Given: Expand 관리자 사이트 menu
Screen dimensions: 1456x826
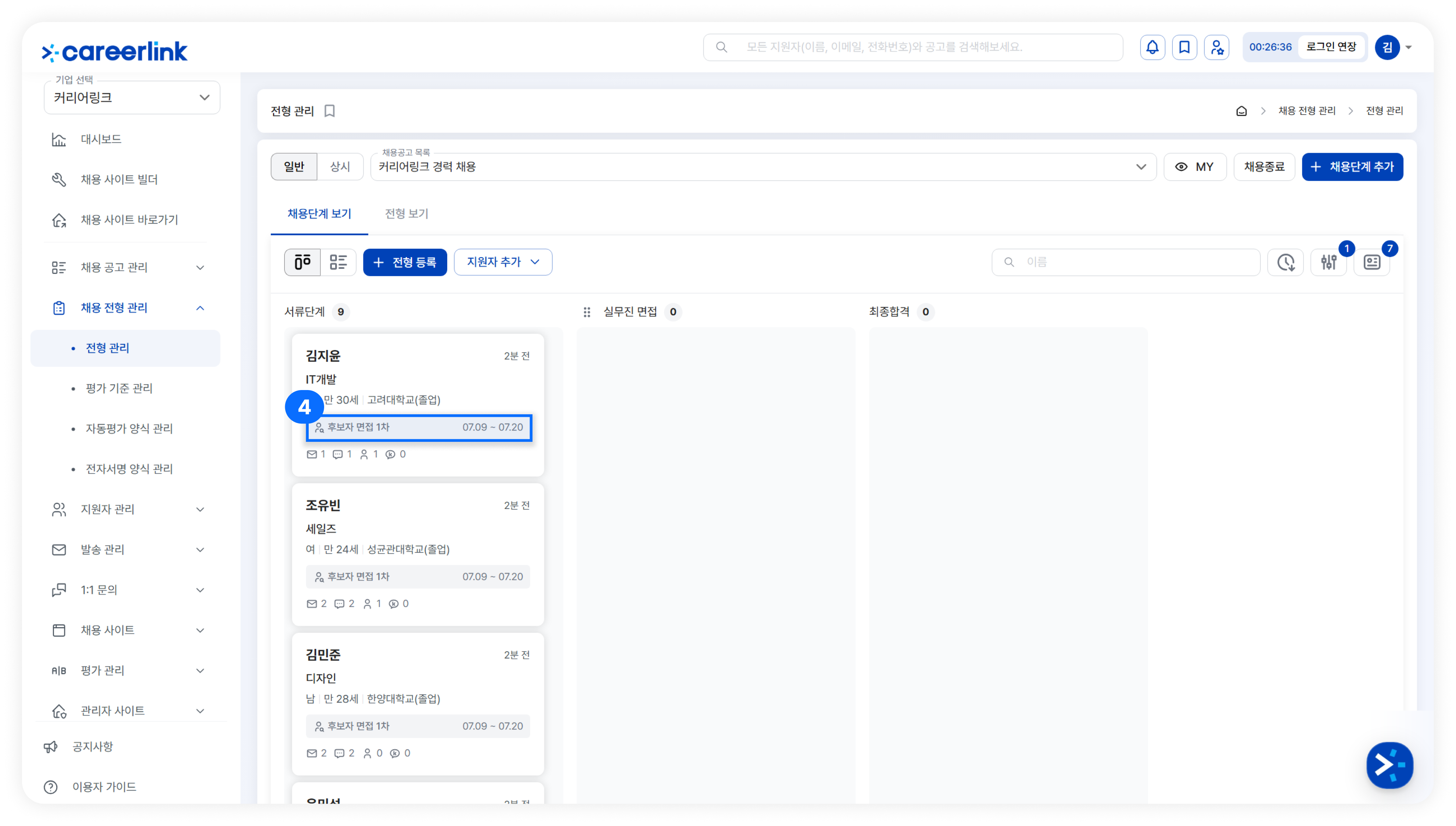Looking at the screenshot, I should tap(126, 711).
